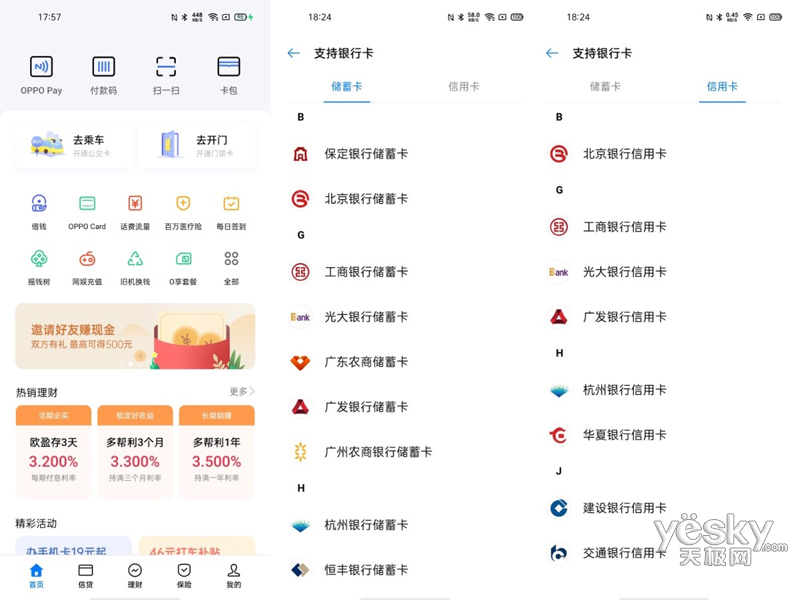Choose 北京银行信用卡
This screenshot has width=800, height=600.
point(664,154)
